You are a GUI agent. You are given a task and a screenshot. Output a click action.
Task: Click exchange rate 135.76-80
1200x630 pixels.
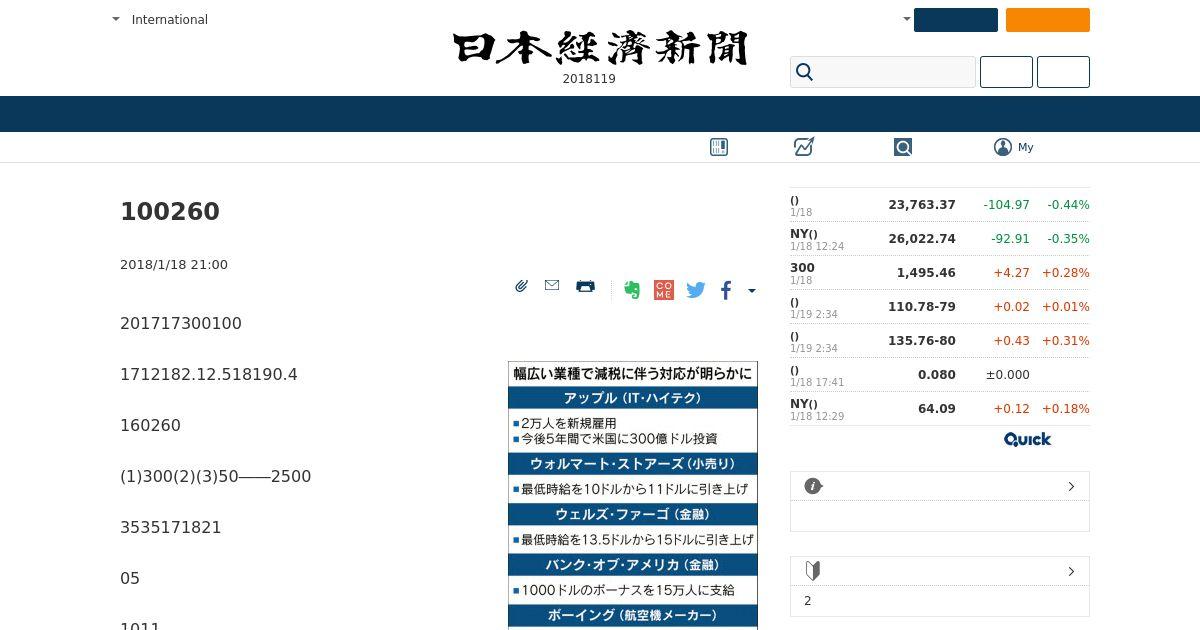point(922,341)
